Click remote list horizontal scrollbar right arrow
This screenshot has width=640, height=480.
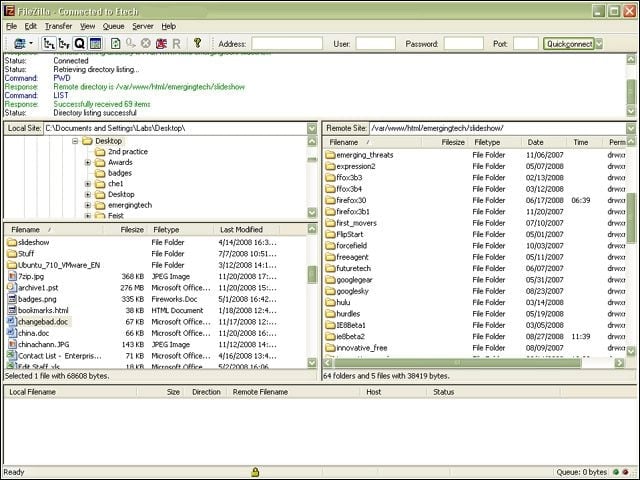pyautogui.click(x=620, y=363)
